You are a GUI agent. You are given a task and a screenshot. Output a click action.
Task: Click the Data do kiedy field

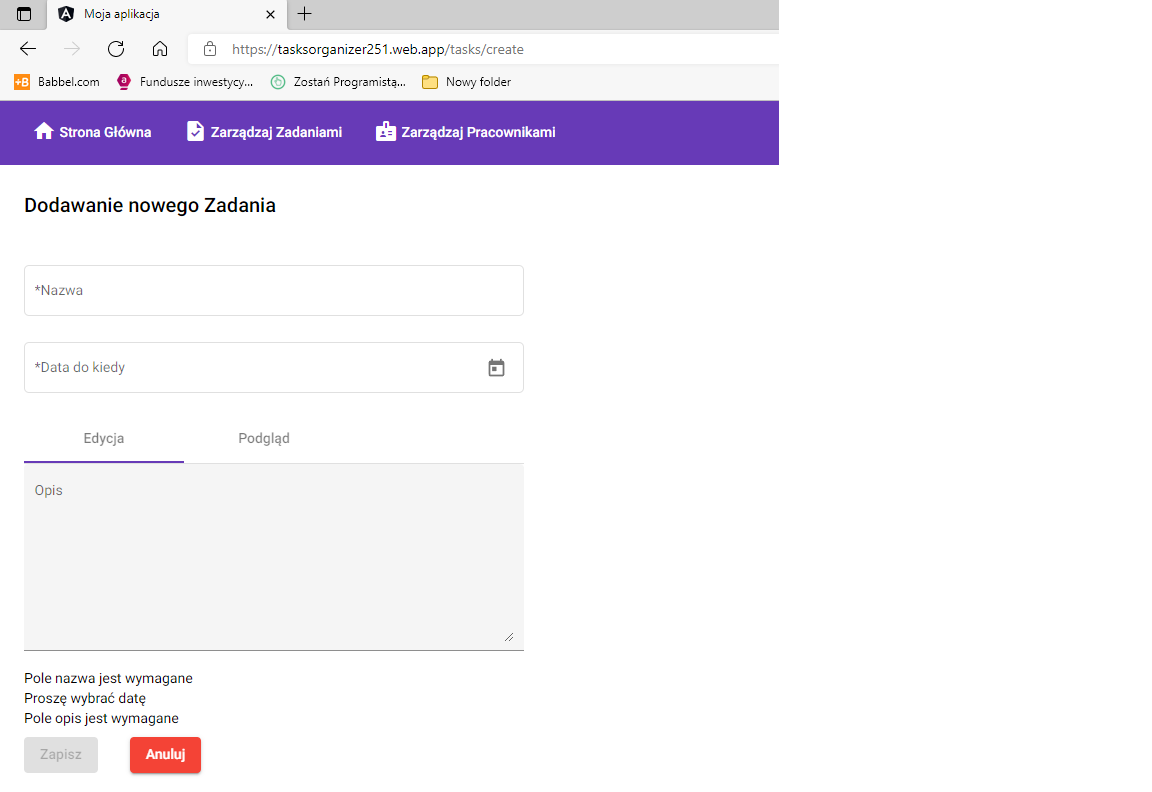click(273, 367)
